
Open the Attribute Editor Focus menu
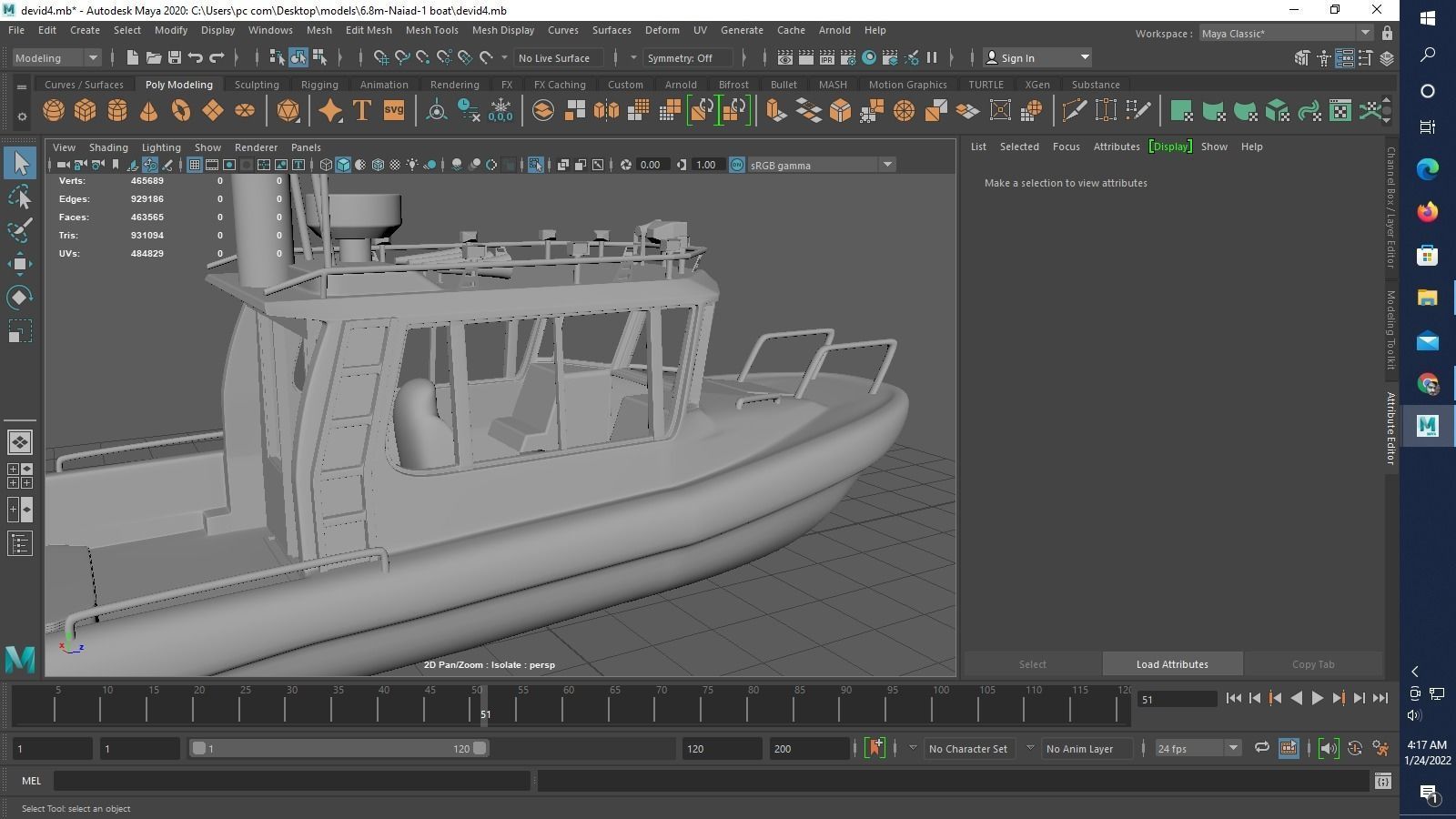tap(1066, 147)
